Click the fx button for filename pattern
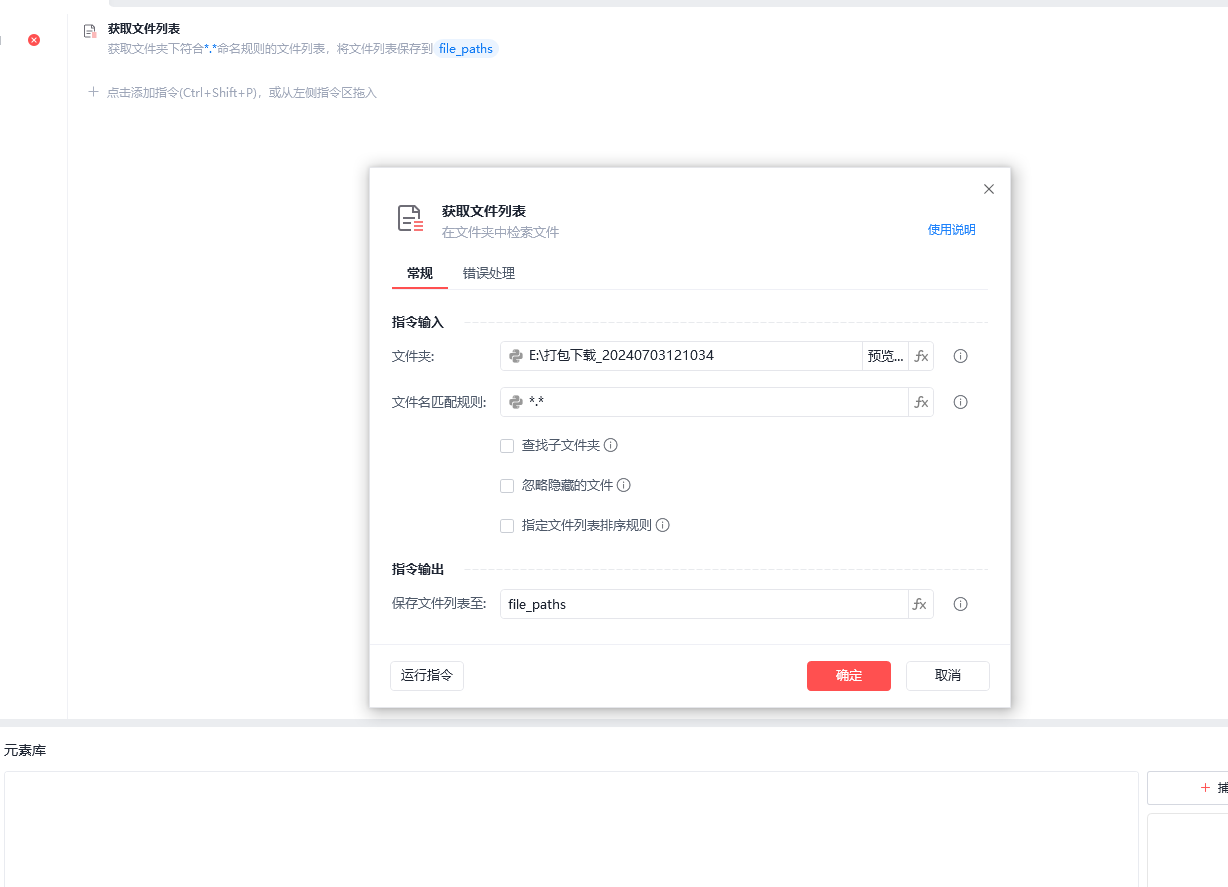Screen dimensions: 1228x887 pyautogui.click(x=921, y=402)
